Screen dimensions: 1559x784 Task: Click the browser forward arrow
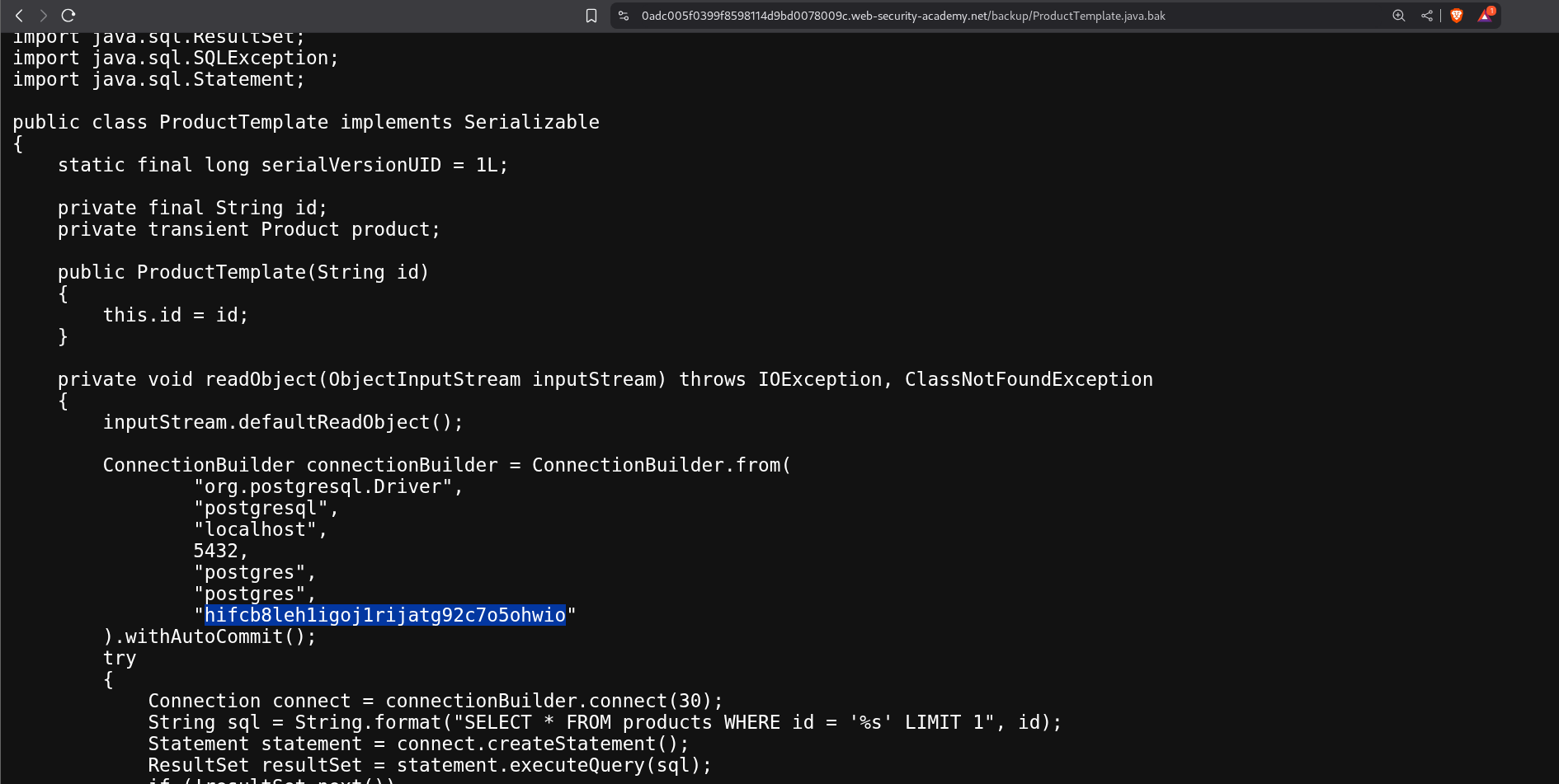(44, 16)
